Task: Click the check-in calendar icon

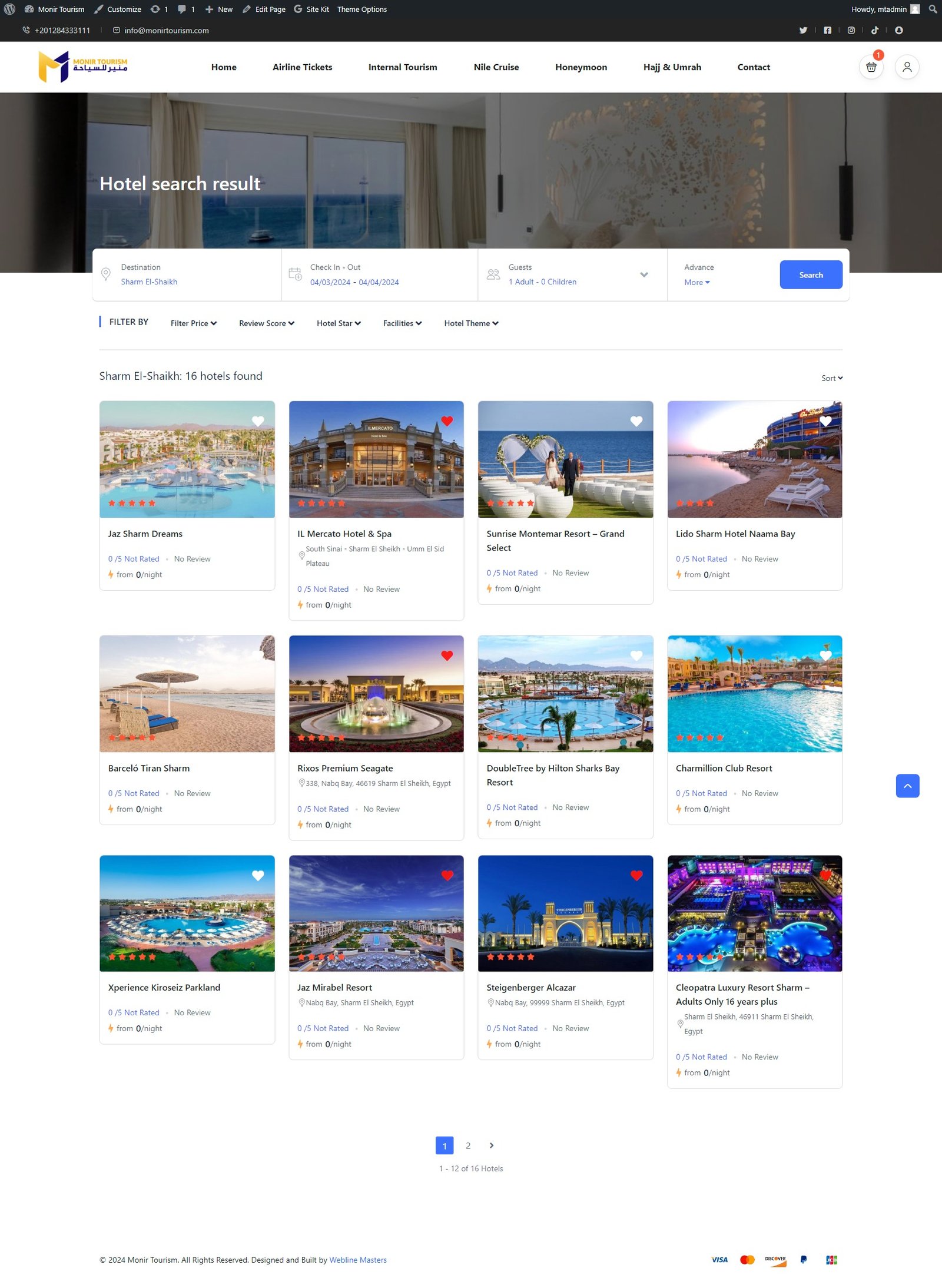Action: pos(295,274)
